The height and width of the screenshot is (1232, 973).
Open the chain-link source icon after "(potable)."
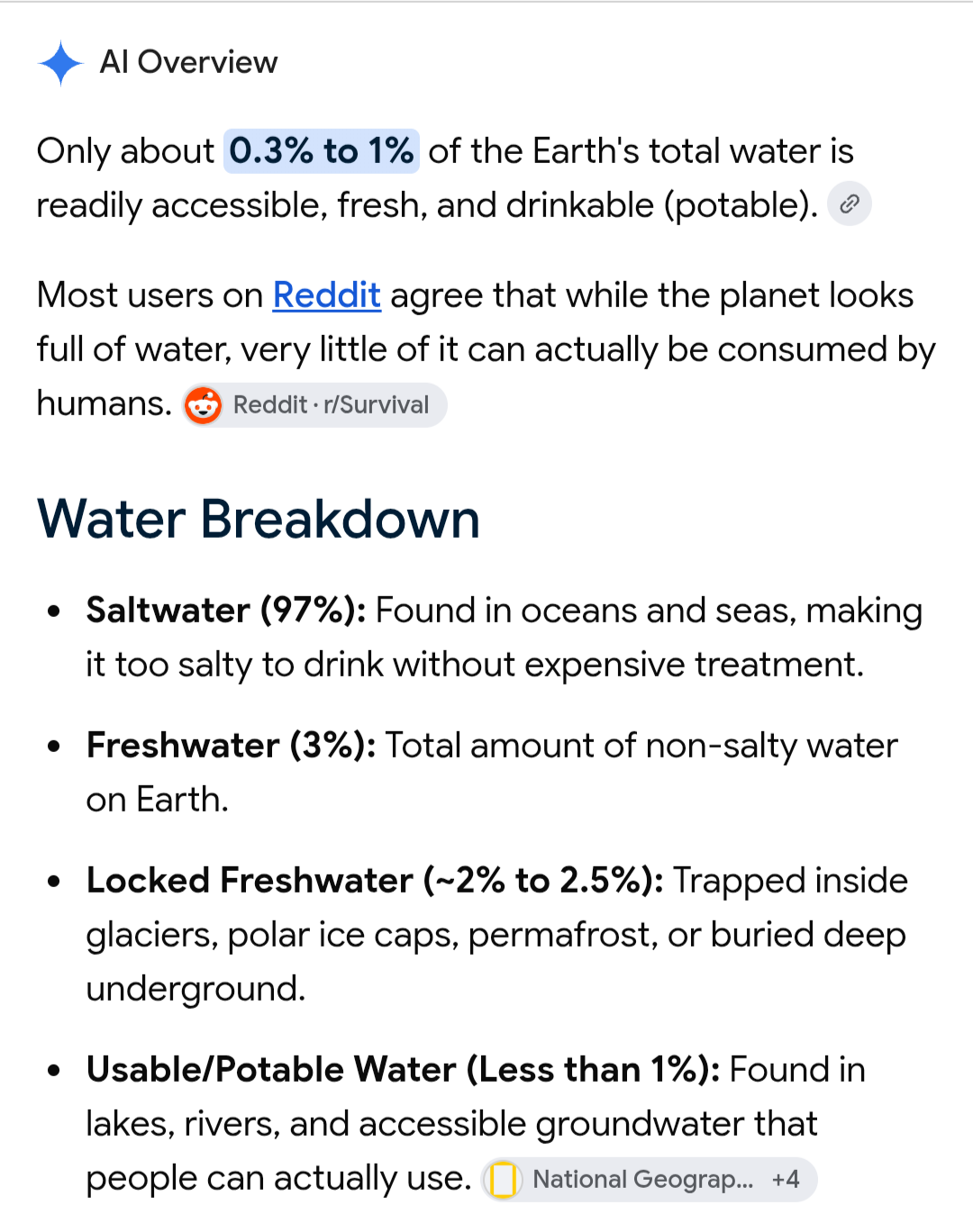click(x=850, y=204)
